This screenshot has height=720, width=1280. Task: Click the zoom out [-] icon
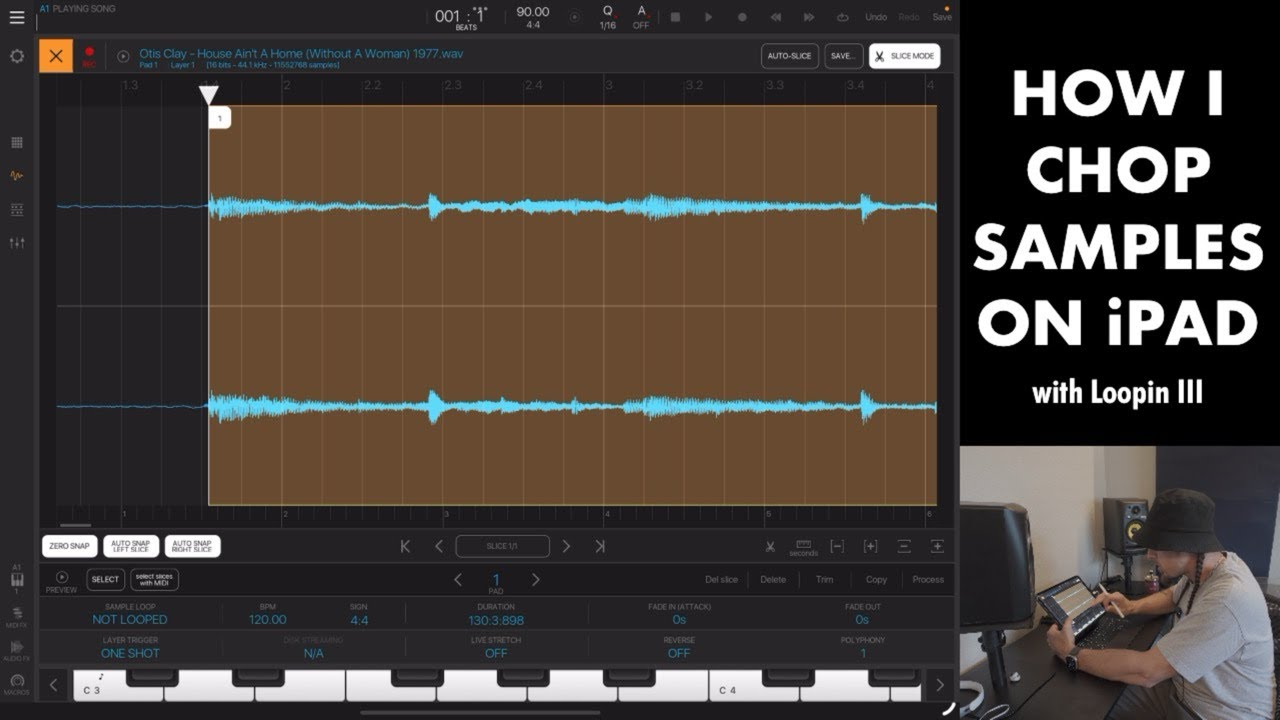pyautogui.click(x=837, y=545)
